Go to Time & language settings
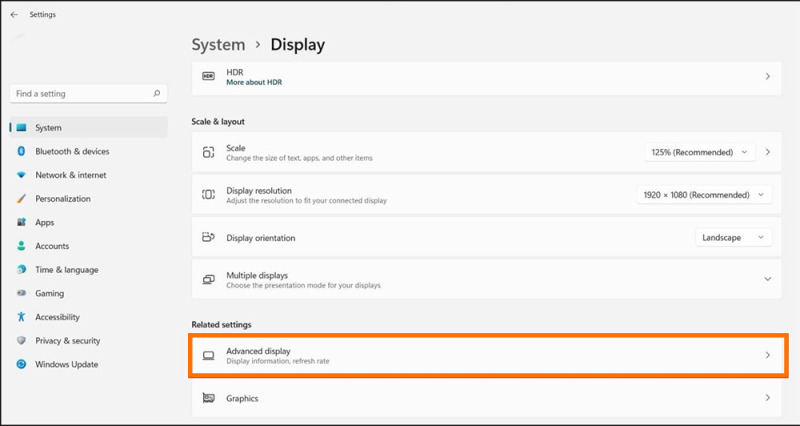The height and width of the screenshot is (426, 800). click(x=66, y=270)
